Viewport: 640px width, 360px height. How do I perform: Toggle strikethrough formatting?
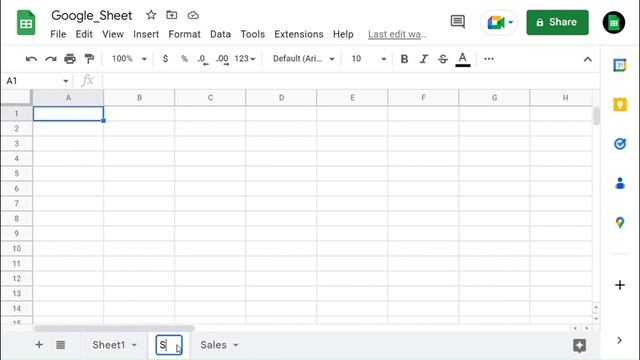tap(443, 59)
